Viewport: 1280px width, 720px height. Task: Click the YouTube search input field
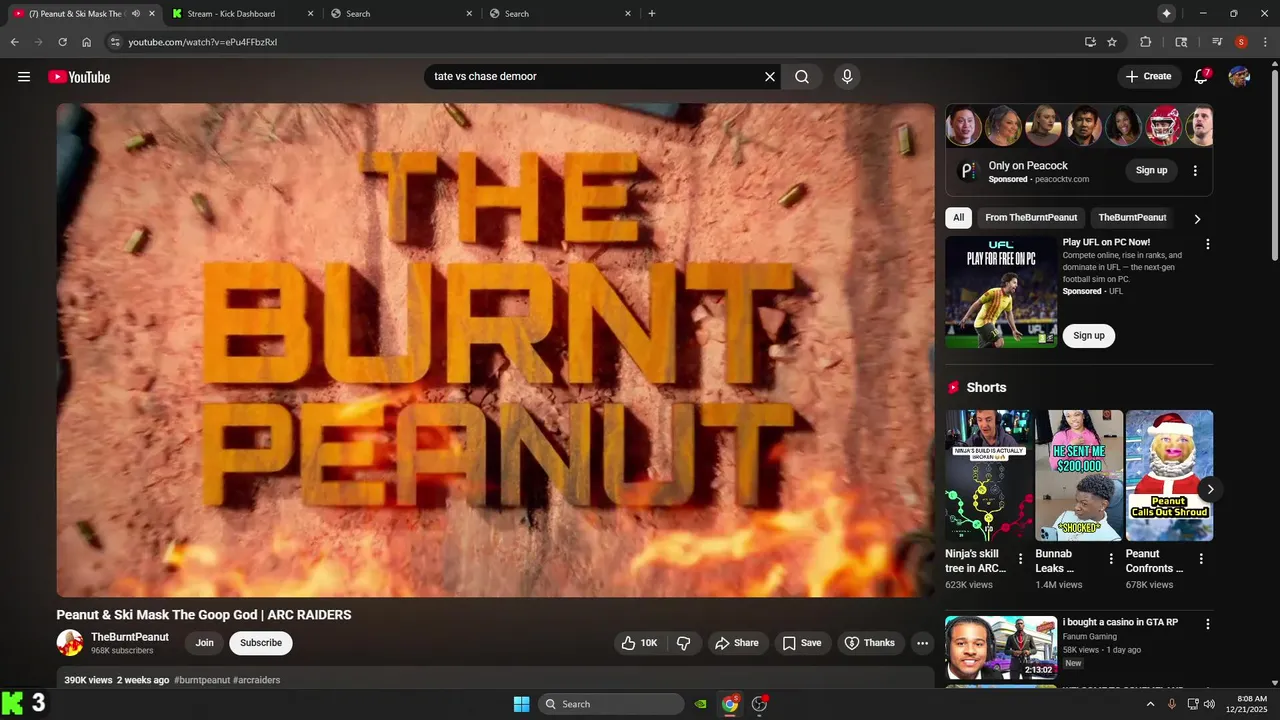592,77
